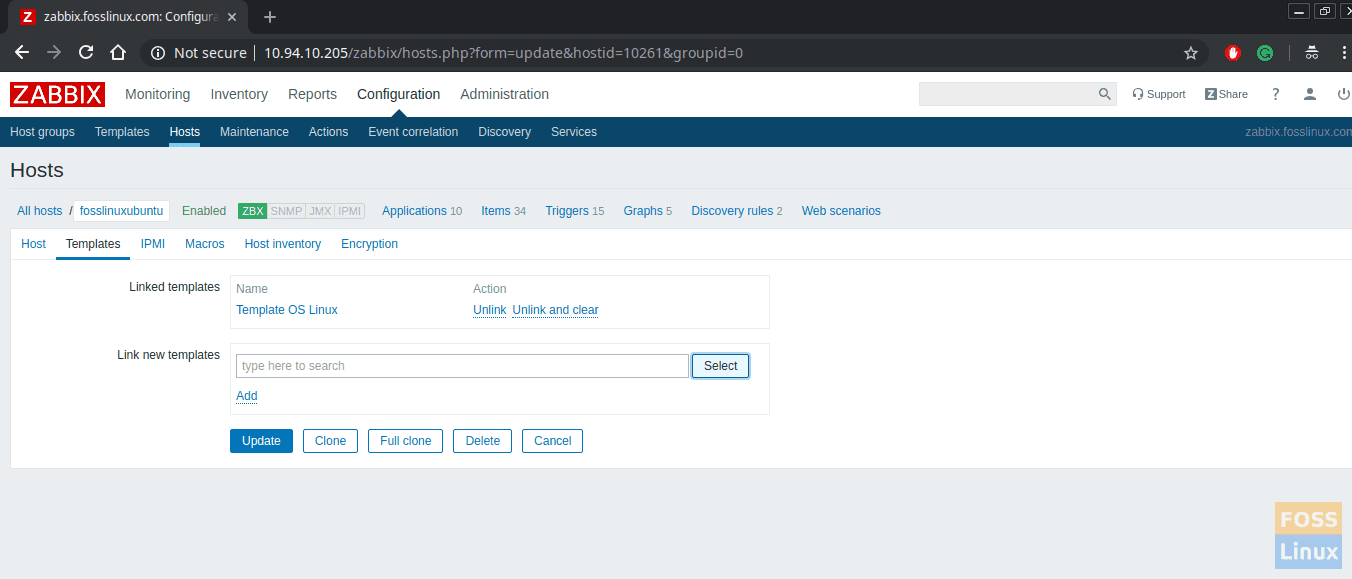Click the Not secure site info icon
This screenshot has width=1352, height=579.
158,53
